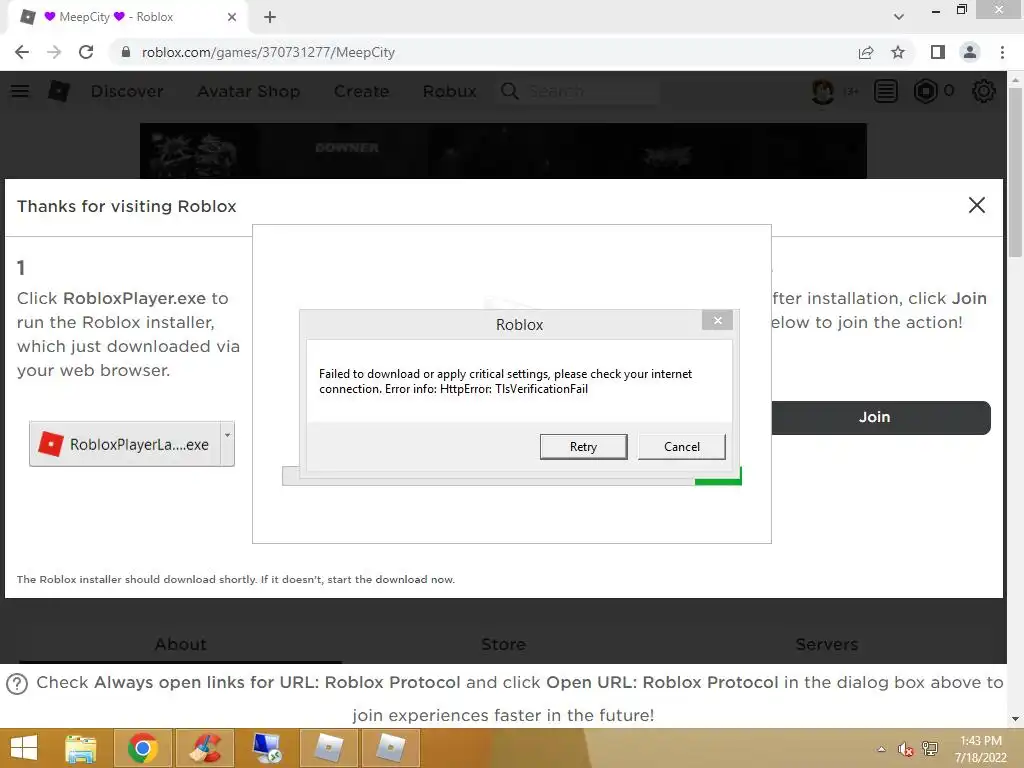Switch to the About tab
The width and height of the screenshot is (1024, 768).
[x=180, y=645]
